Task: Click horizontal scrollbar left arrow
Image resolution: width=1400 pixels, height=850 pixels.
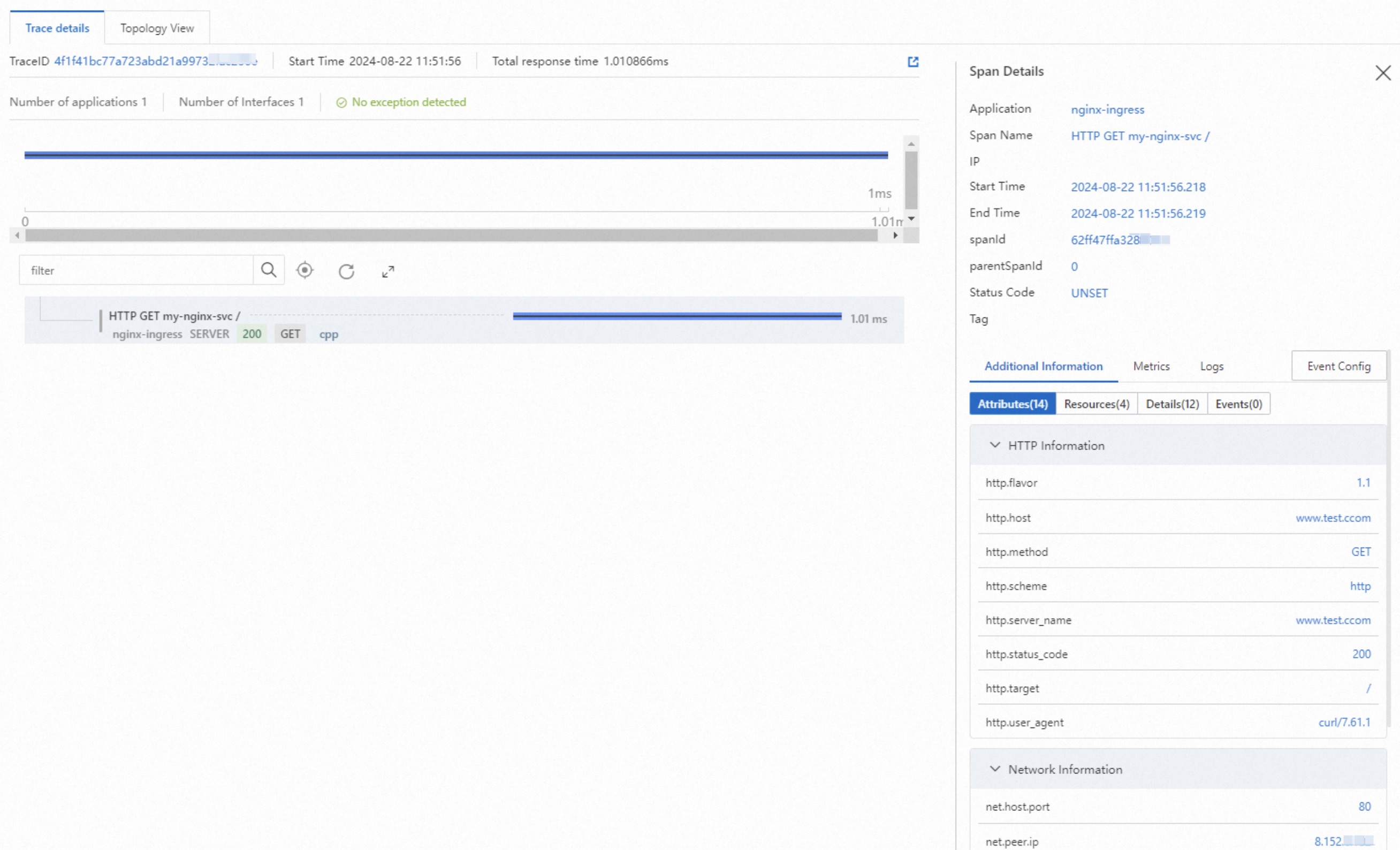Action: coord(17,235)
